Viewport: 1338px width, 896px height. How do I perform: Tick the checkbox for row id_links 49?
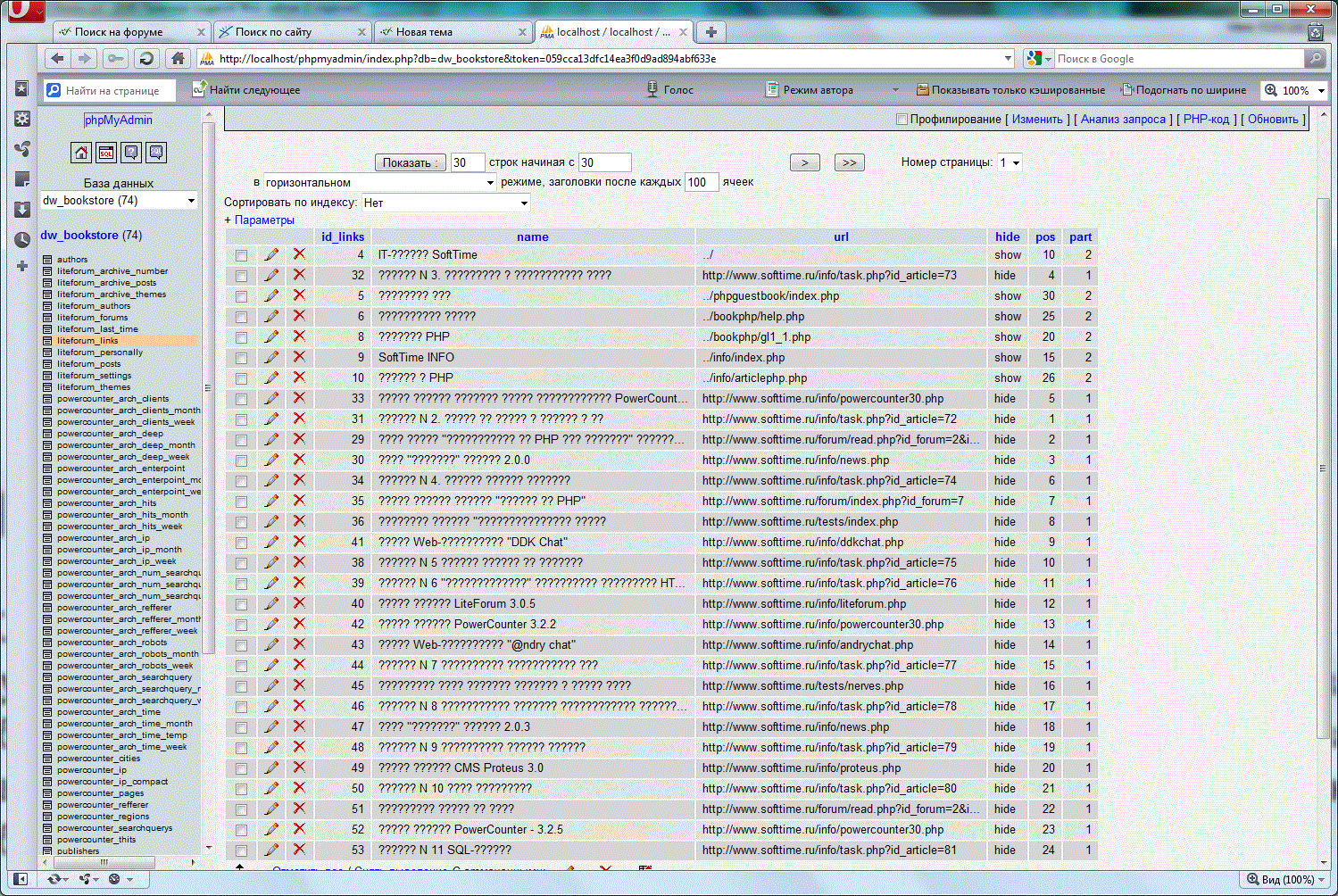click(x=241, y=768)
